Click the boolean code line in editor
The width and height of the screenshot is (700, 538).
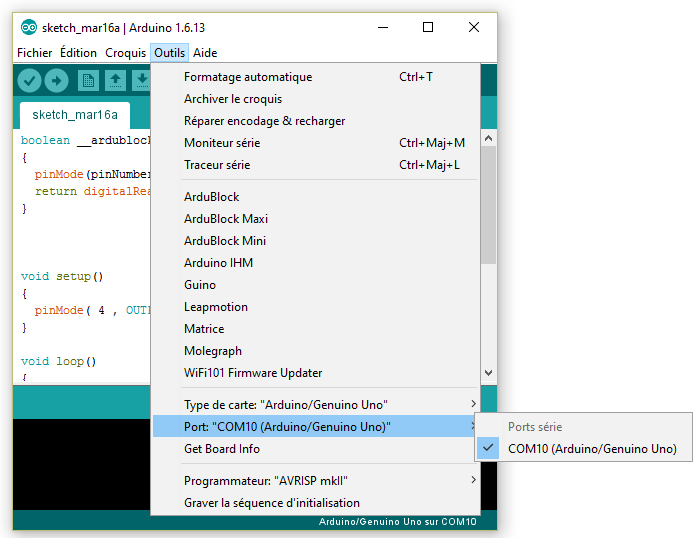click(85, 140)
